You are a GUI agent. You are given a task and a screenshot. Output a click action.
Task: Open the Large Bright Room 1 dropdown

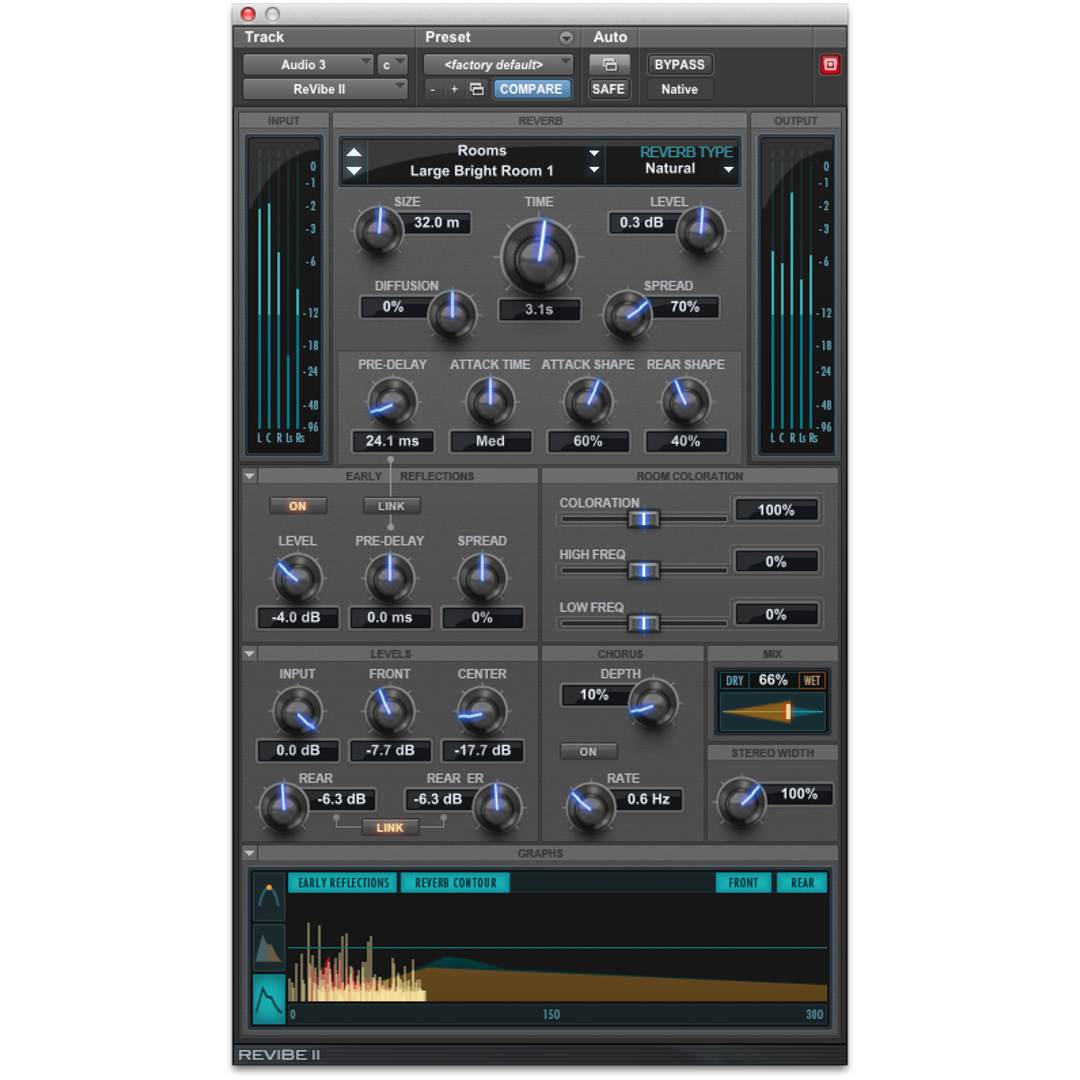tap(594, 170)
